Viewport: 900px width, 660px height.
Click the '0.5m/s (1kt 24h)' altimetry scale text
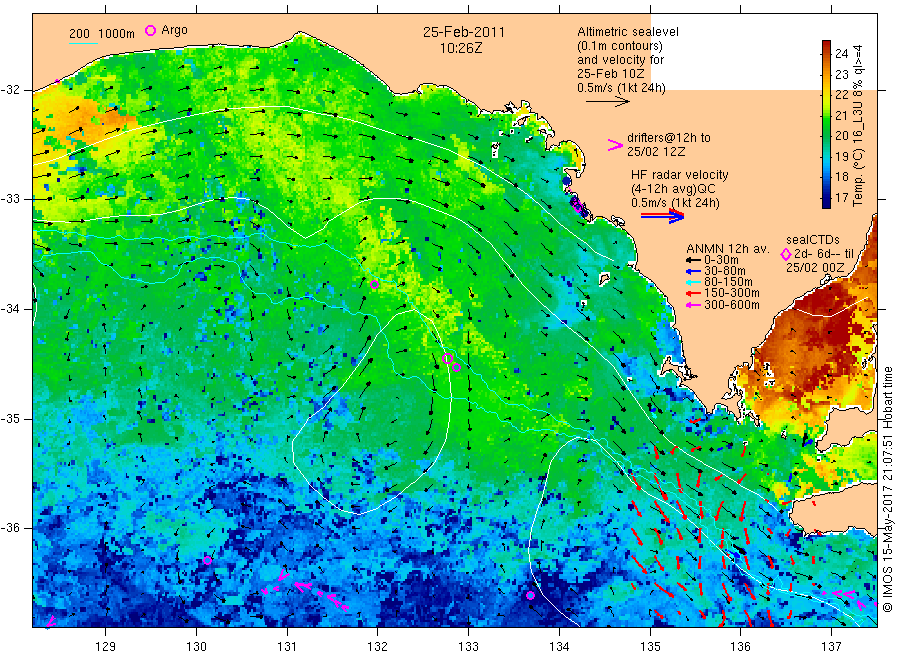tap(621, 88)
